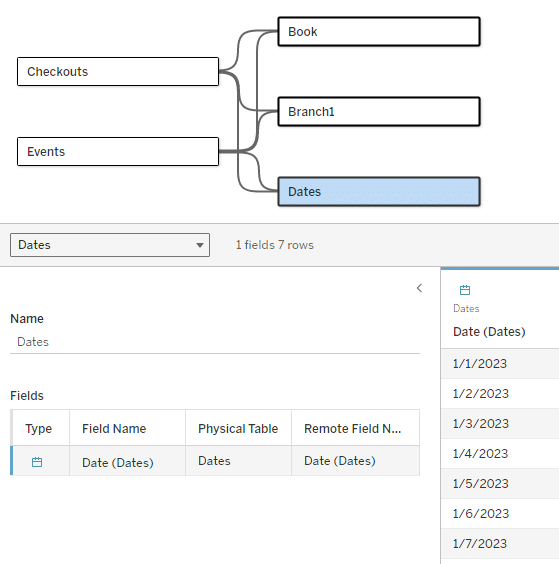
Task: Click the Physical Table column header
Action: tap(238, 428)
